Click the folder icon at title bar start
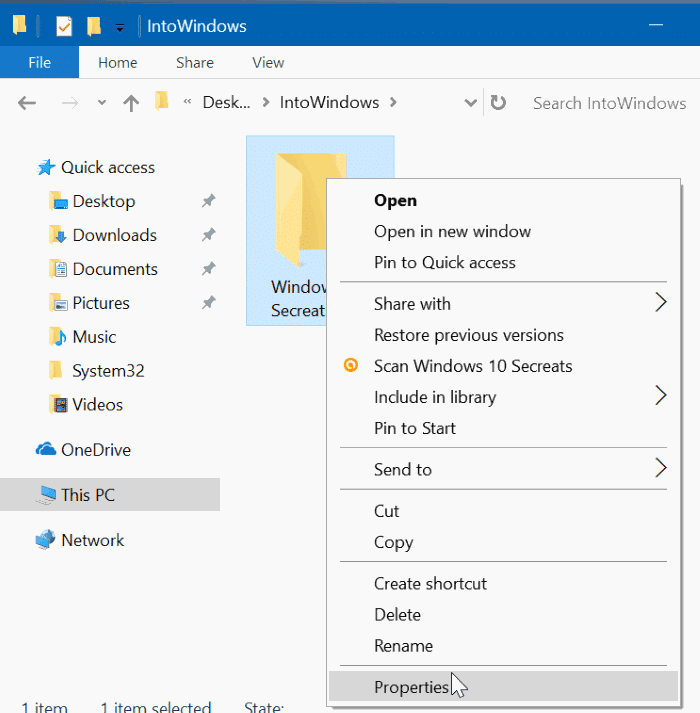 tap(20, 25)
